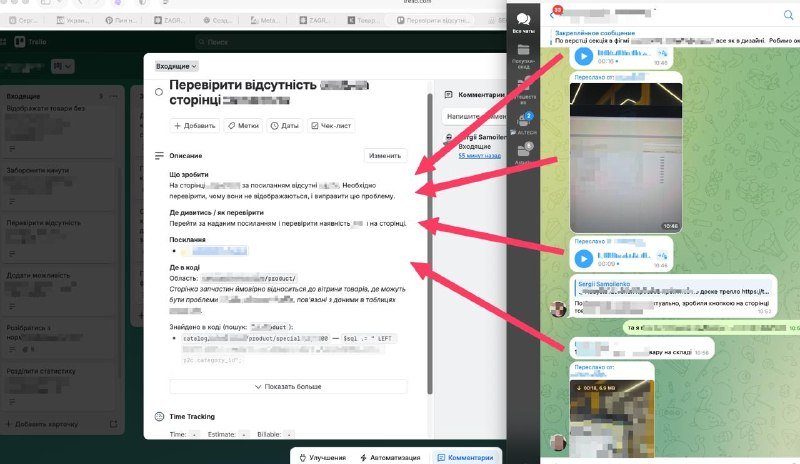The height and width of the screenshot is (464, 800).
Task: Expand description with Показать больше
Action: pyautogui.click(x=288, y=386)
